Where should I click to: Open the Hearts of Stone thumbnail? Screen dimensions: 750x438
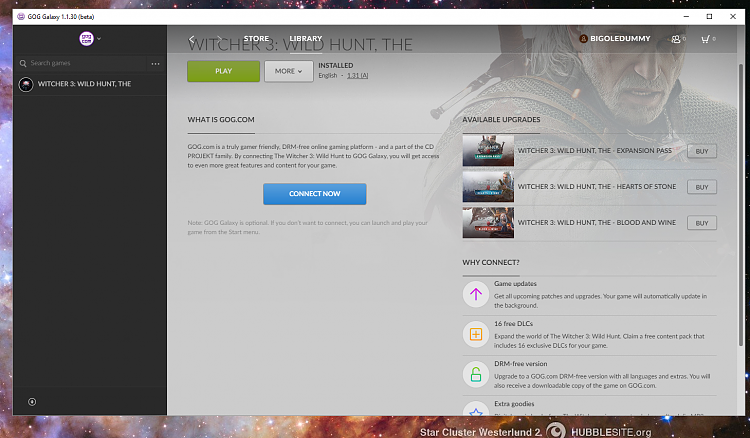[x=488, y=186]
